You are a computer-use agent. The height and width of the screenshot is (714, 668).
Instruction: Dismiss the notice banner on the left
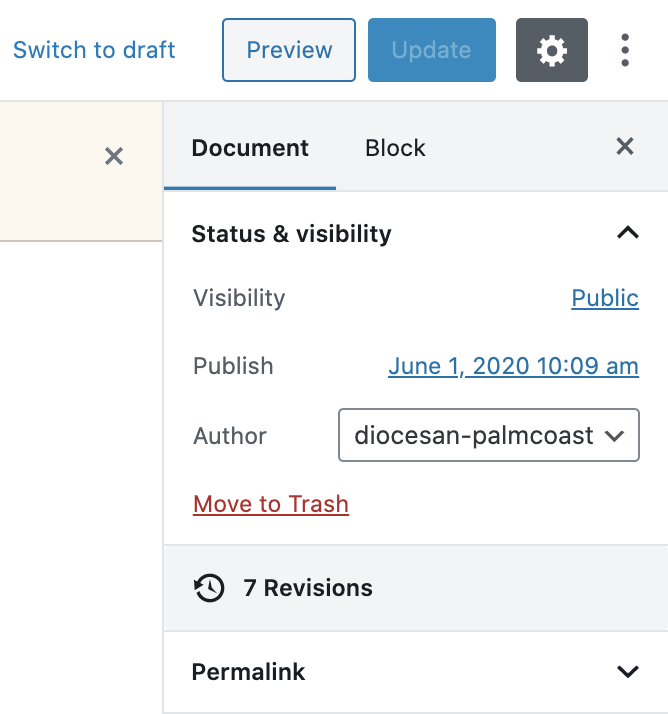[x=114, y=156]
